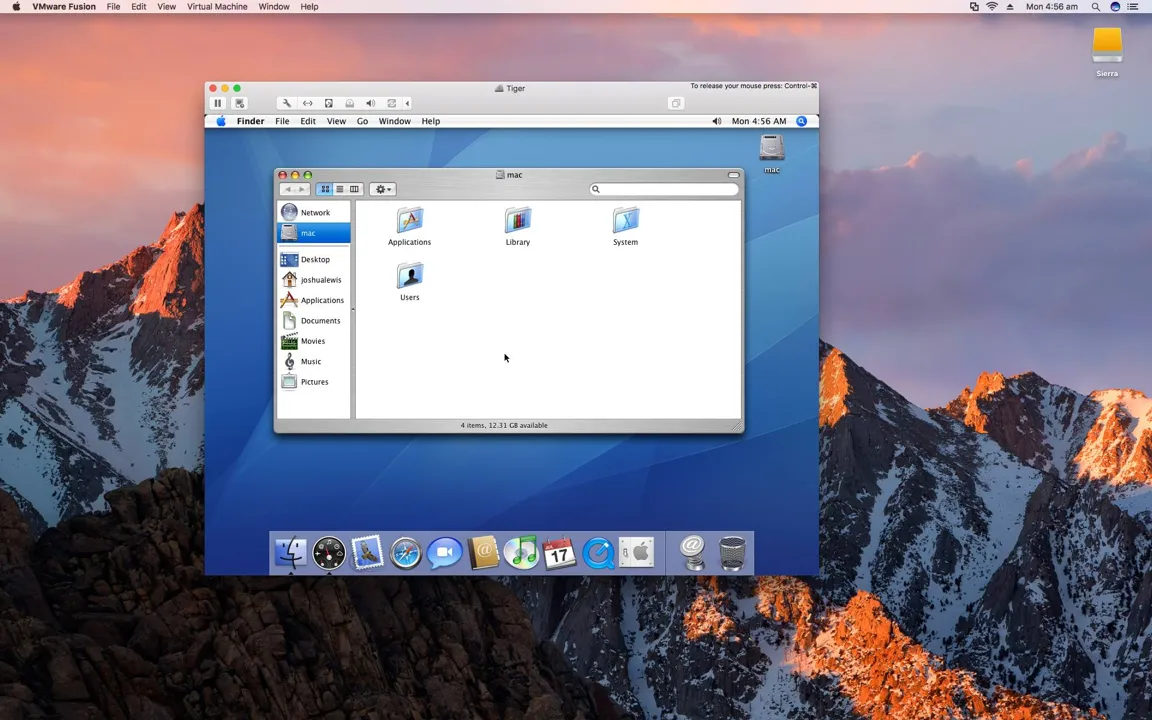Select the Library folder icon

(518, 220)
